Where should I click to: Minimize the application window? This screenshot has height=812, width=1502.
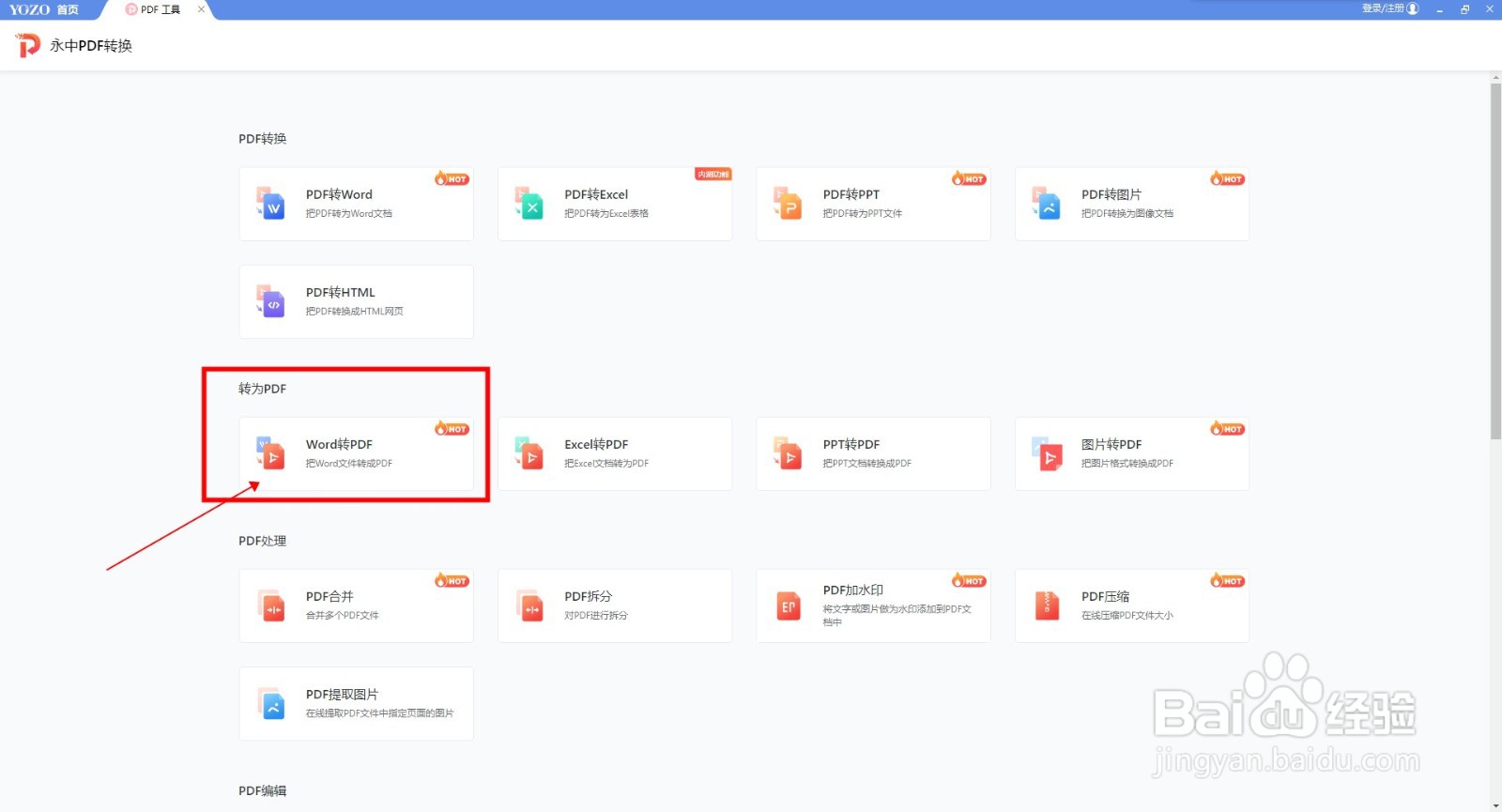tap(1439, 9)
